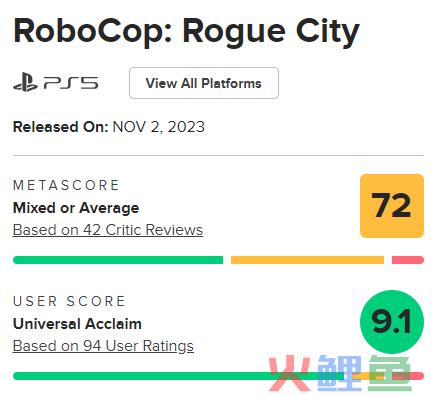
Task: Open the Based on 94 User Ratings link
Action: [103, 346]
